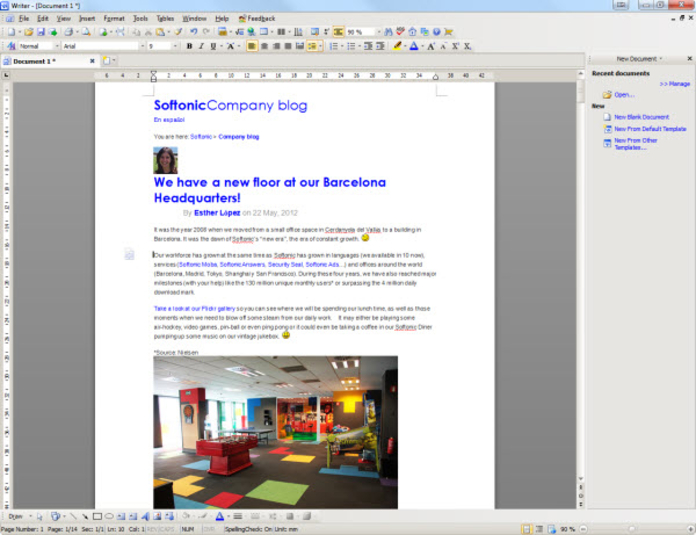Viewport: 696px width, 535px height.
Task: Increase paragraph indent
Action: 380,46
